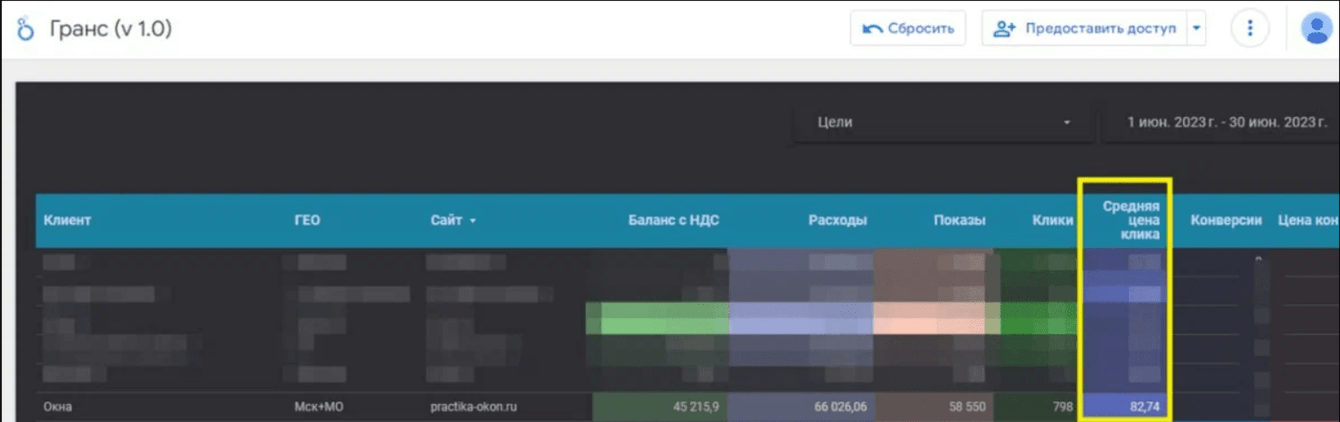
Task: Click the Показы column header
Action: coord(960,220)
